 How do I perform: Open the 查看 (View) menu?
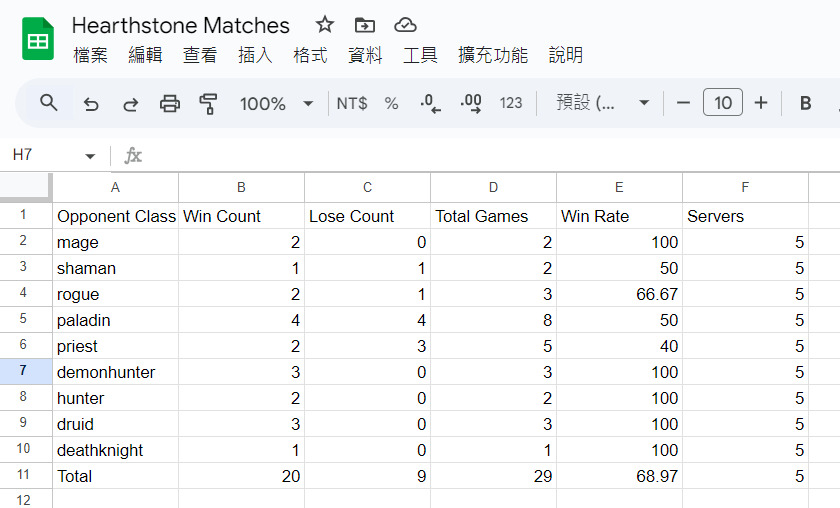(200, 55)
